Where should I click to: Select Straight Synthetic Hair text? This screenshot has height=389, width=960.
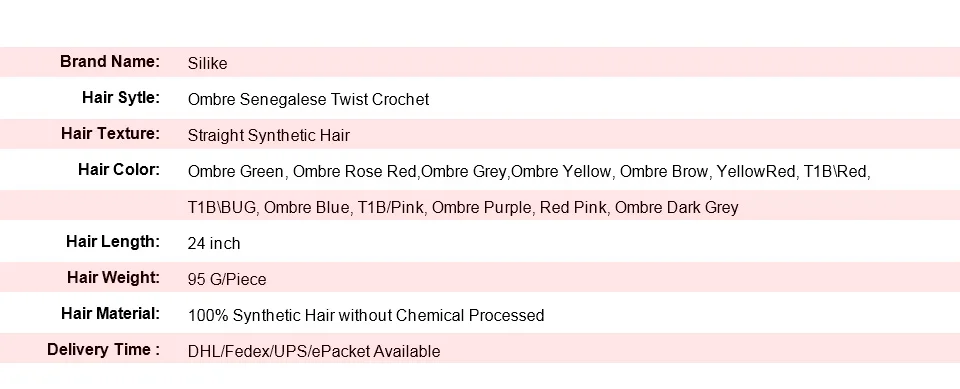tap(269, 135)
